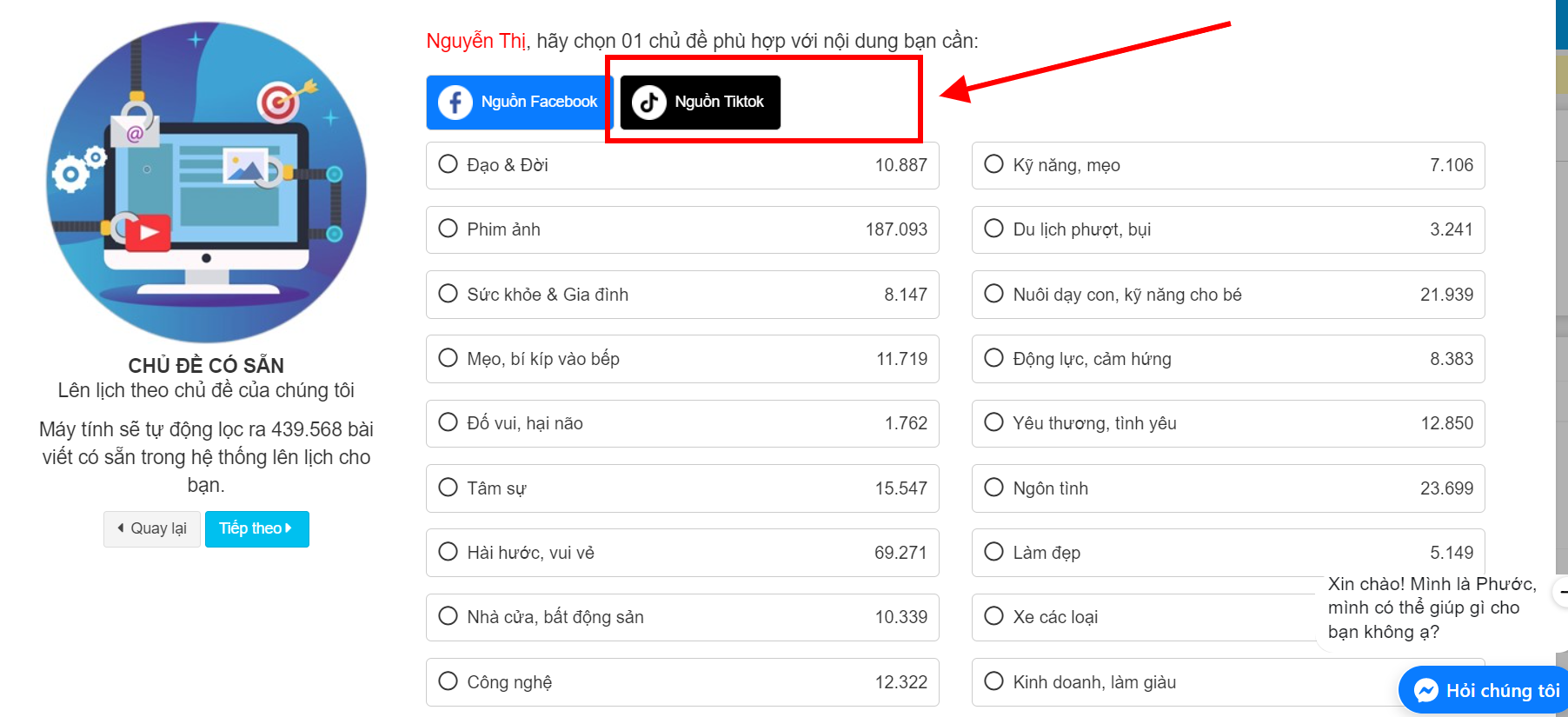The width and height of the screenshot is (1568, 717).
Task: Select the Công nghệ radio button
Action: click(448, 681)
